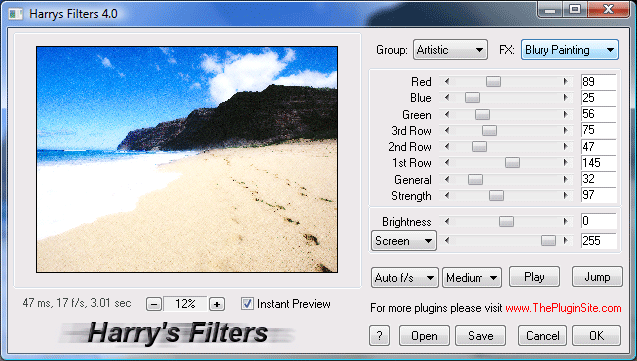Click the Open button
This screenshot has width=637, height=361.
(424, 336)
